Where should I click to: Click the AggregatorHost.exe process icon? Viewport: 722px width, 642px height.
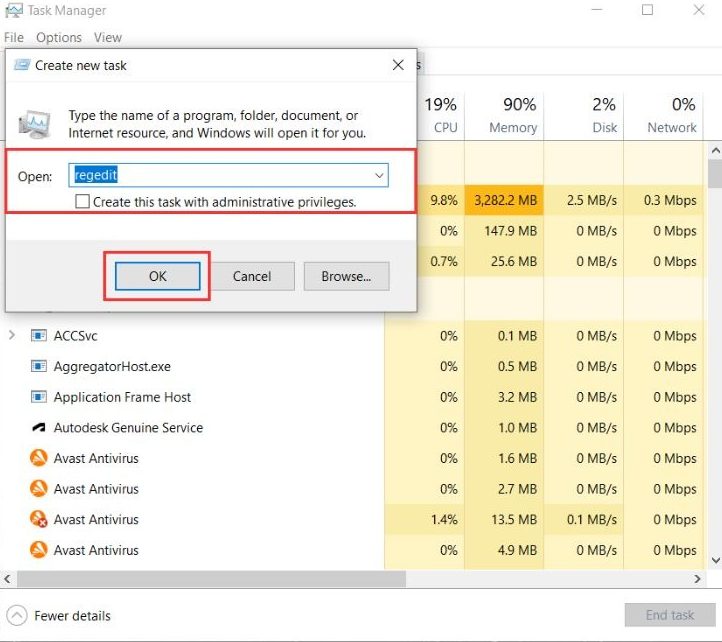point(39,367)
